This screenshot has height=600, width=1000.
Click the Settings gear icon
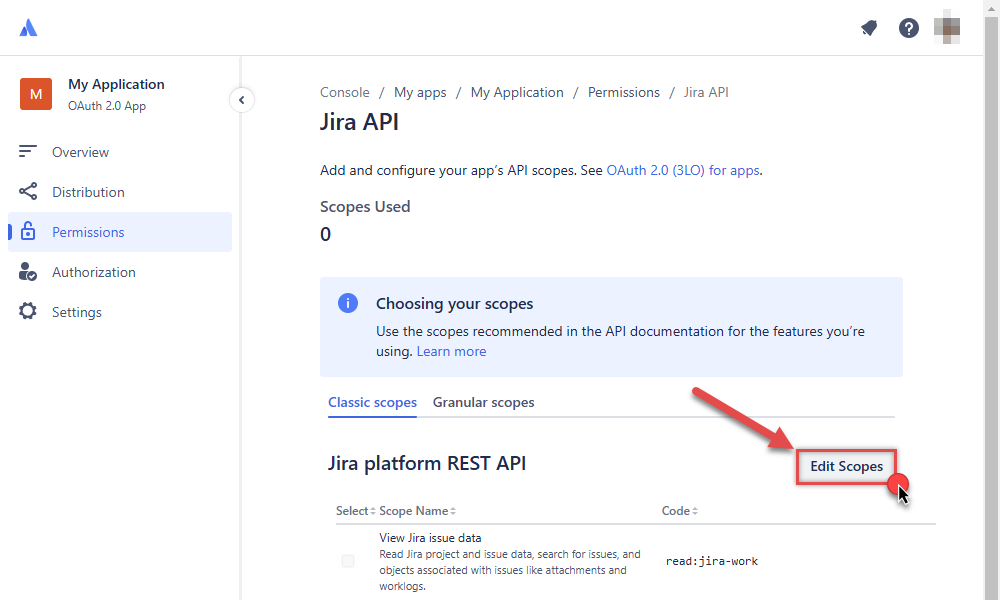coord(27,311)
